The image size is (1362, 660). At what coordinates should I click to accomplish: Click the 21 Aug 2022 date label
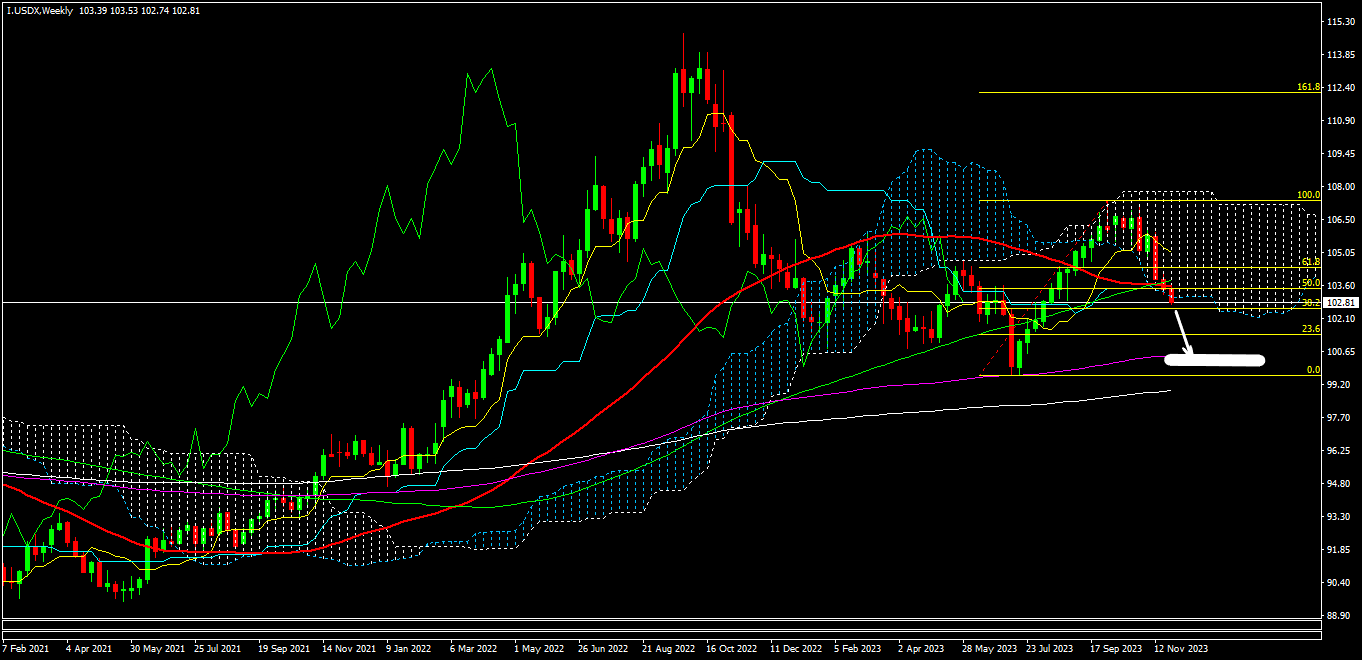click(x=668, y=648)
